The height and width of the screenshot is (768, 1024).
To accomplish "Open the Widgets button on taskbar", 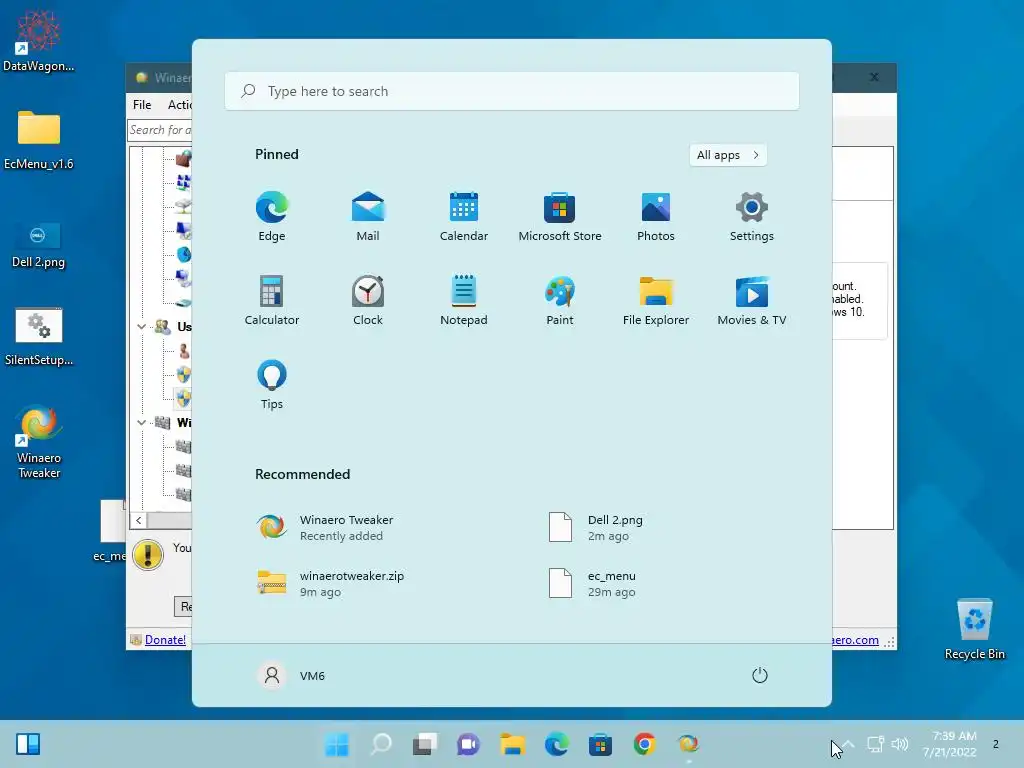I will tap(28, 744).
